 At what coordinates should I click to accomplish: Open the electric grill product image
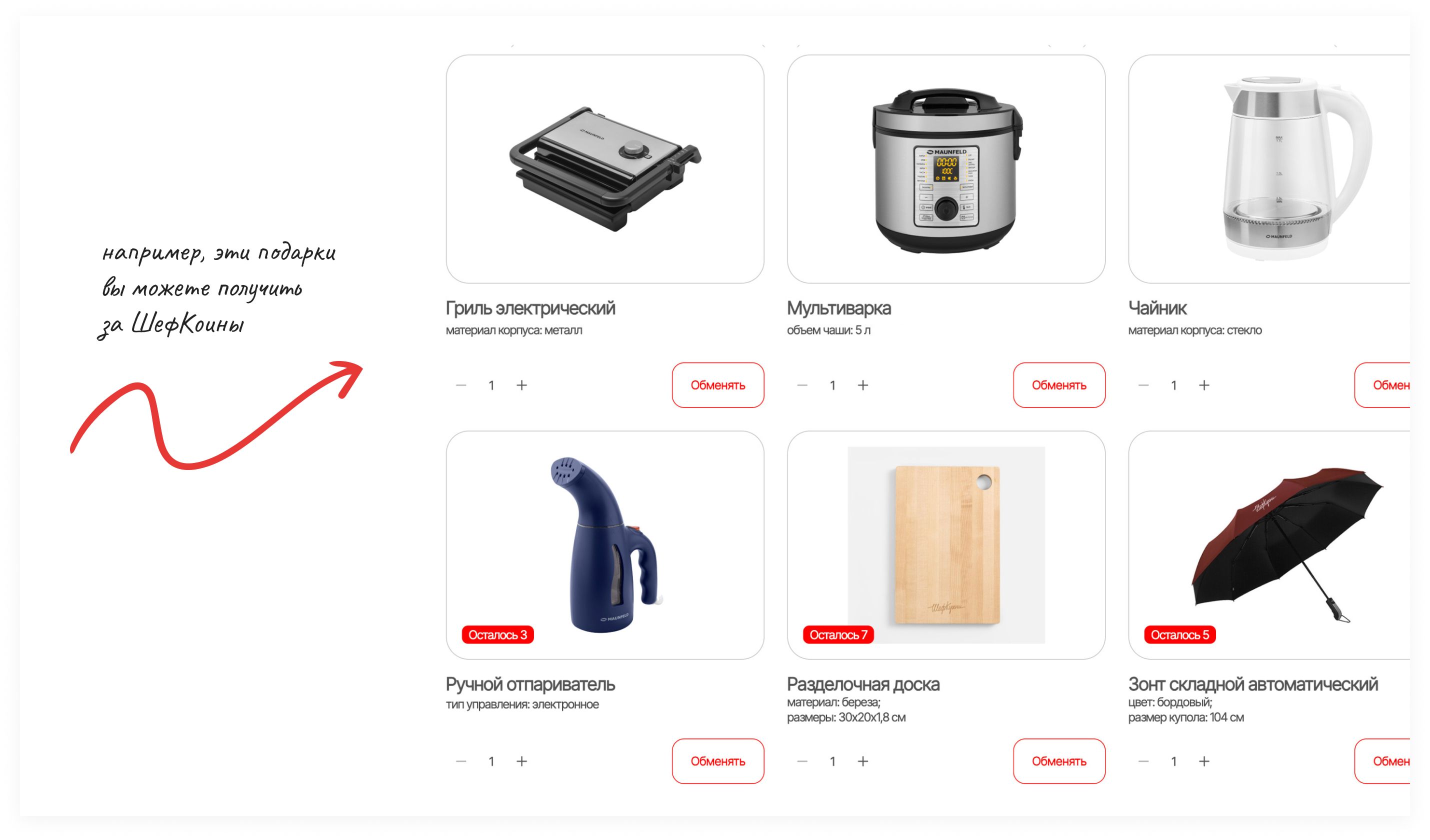click(605, 169)
